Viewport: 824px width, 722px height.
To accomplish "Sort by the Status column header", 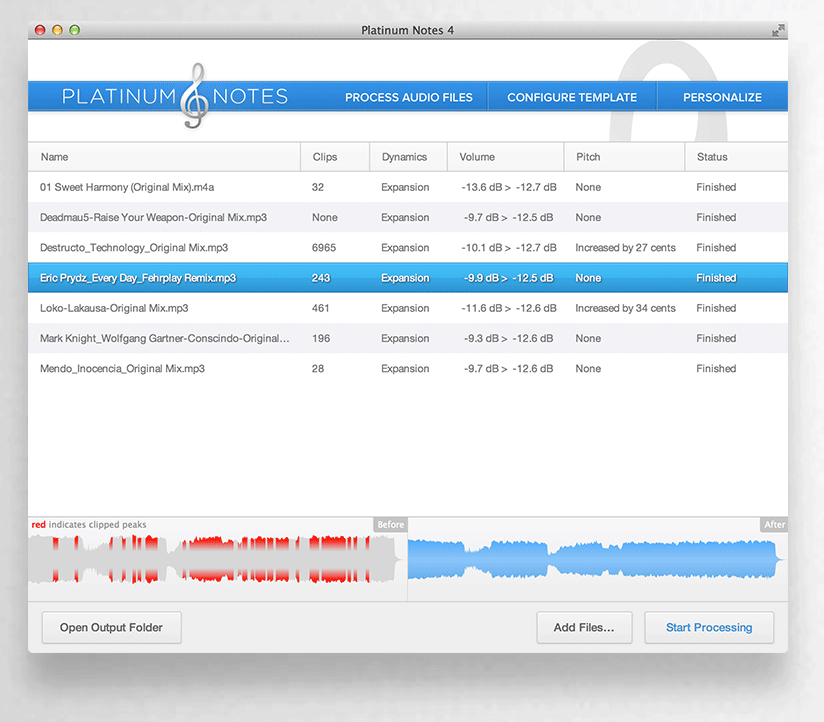I will coord(736,157).
